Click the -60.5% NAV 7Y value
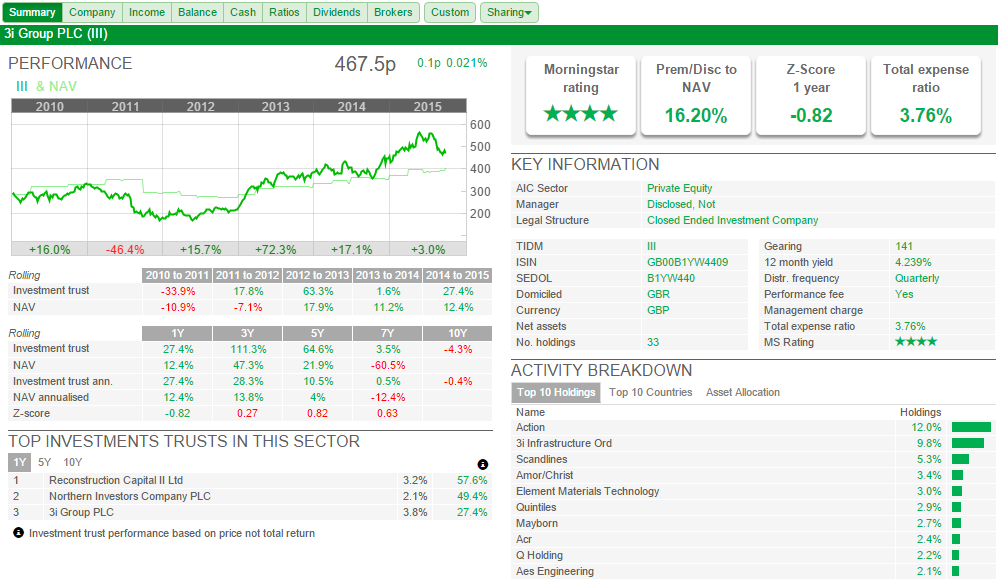998x580 pixels. coord(388,365)
